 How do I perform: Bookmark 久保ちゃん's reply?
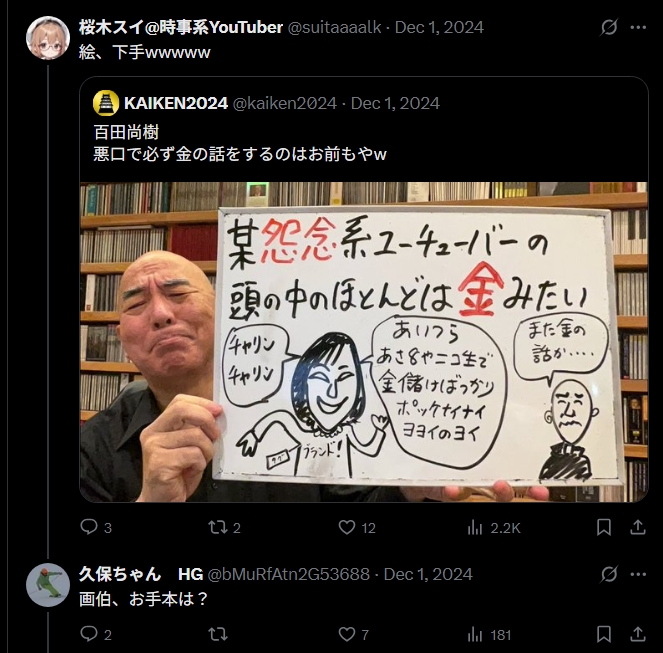point(604,634)
